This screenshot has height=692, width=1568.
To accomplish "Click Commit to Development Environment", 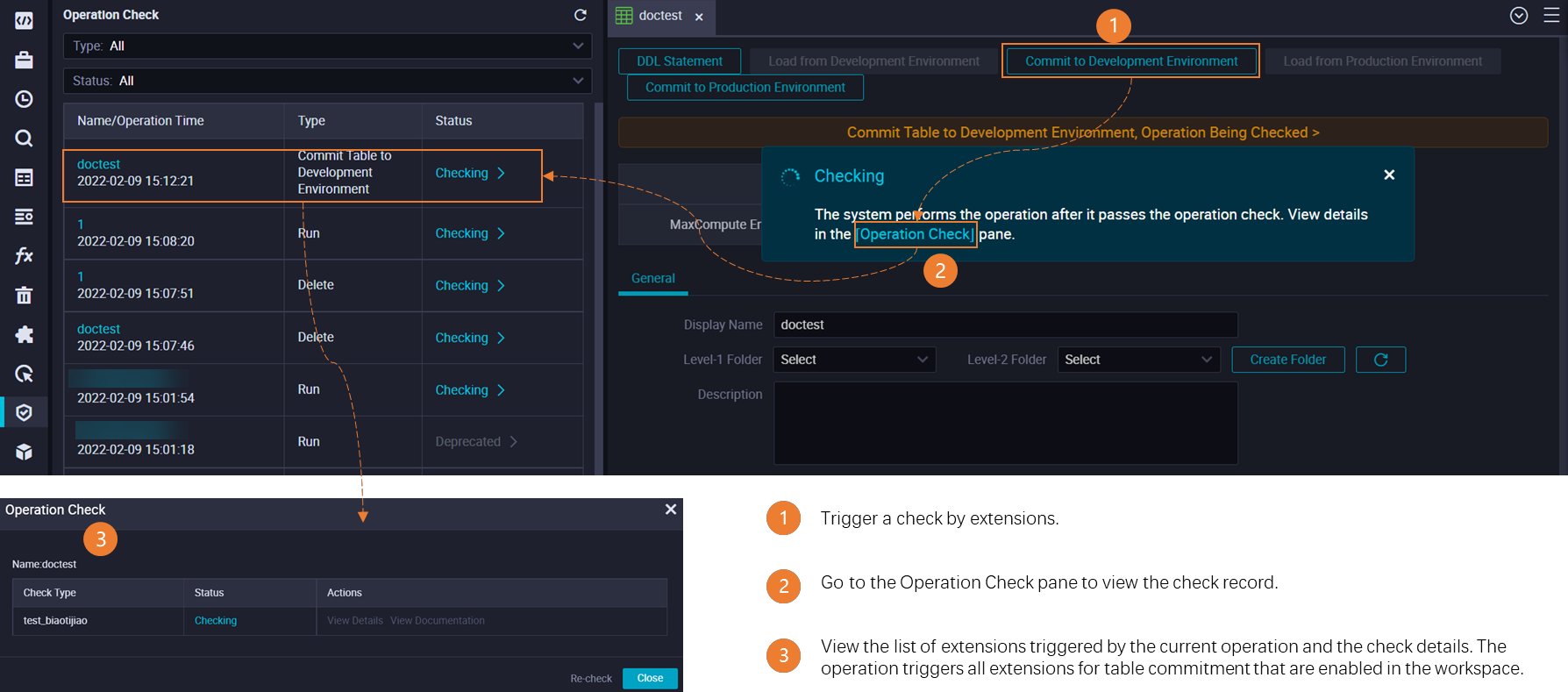I will coord(1131,61).
